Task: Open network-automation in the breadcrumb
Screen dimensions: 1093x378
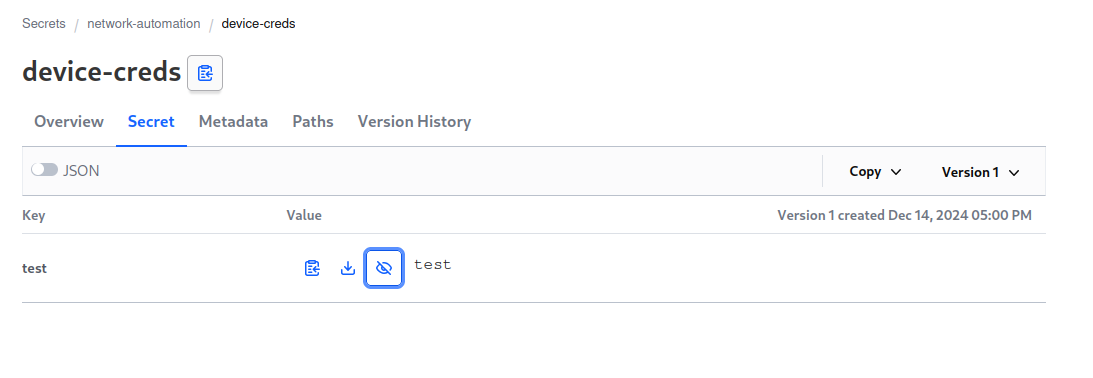Action: [x=144, y=24]
